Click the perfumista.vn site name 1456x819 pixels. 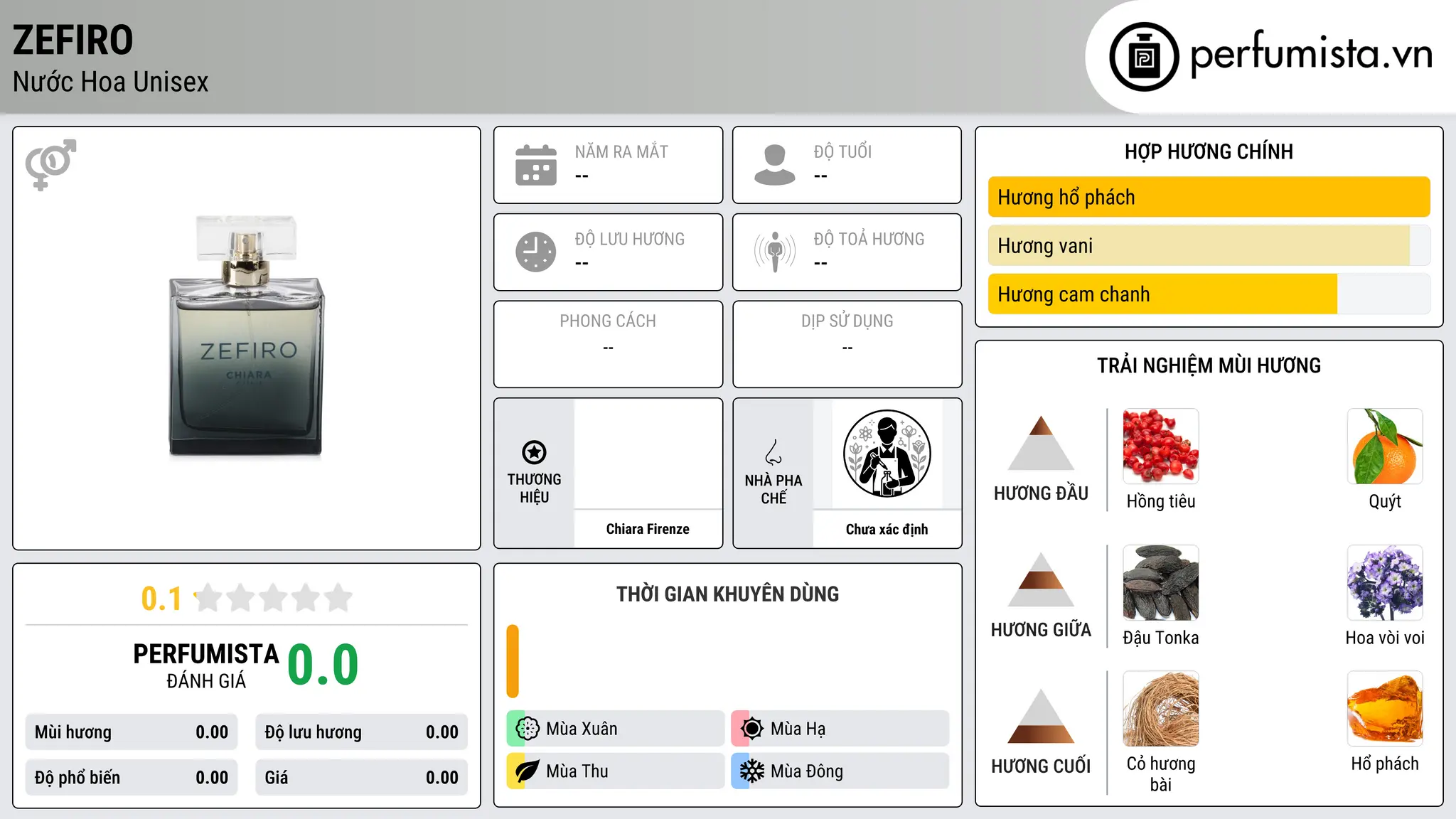1312,54
